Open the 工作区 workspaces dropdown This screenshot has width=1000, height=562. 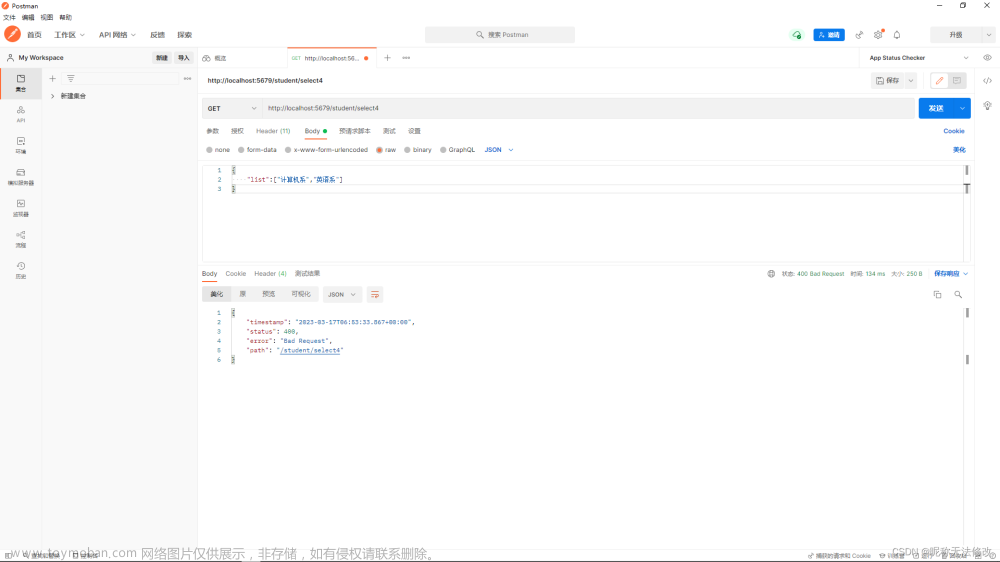(69, 35)
